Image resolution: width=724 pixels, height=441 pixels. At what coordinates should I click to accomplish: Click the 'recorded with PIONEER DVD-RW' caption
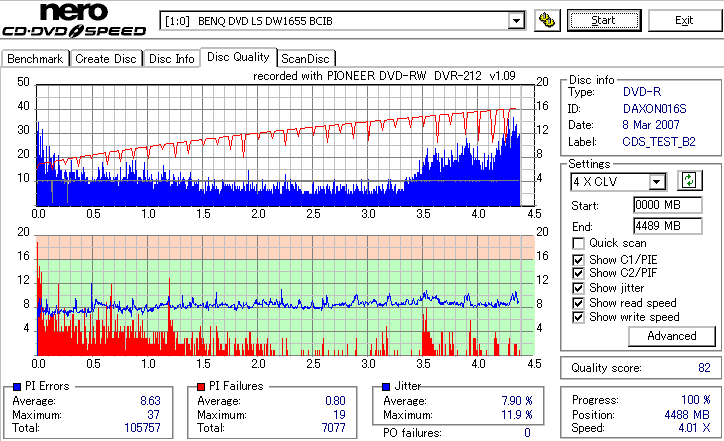(x=384, y=76)
